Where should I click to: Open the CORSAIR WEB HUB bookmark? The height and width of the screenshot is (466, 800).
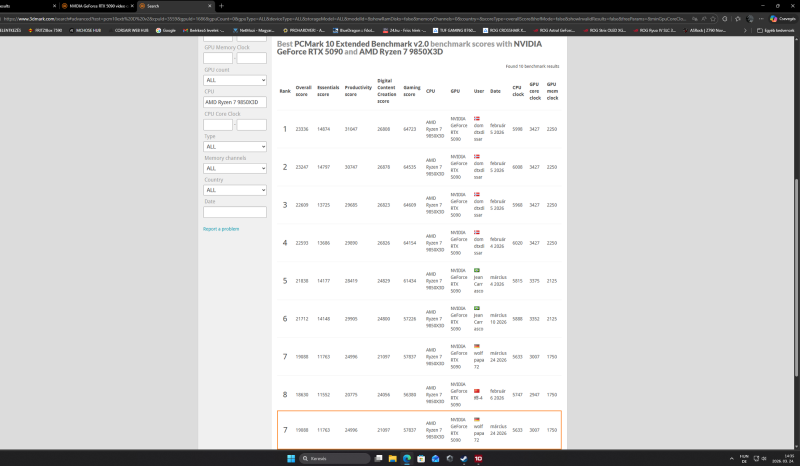click(128, 30)
